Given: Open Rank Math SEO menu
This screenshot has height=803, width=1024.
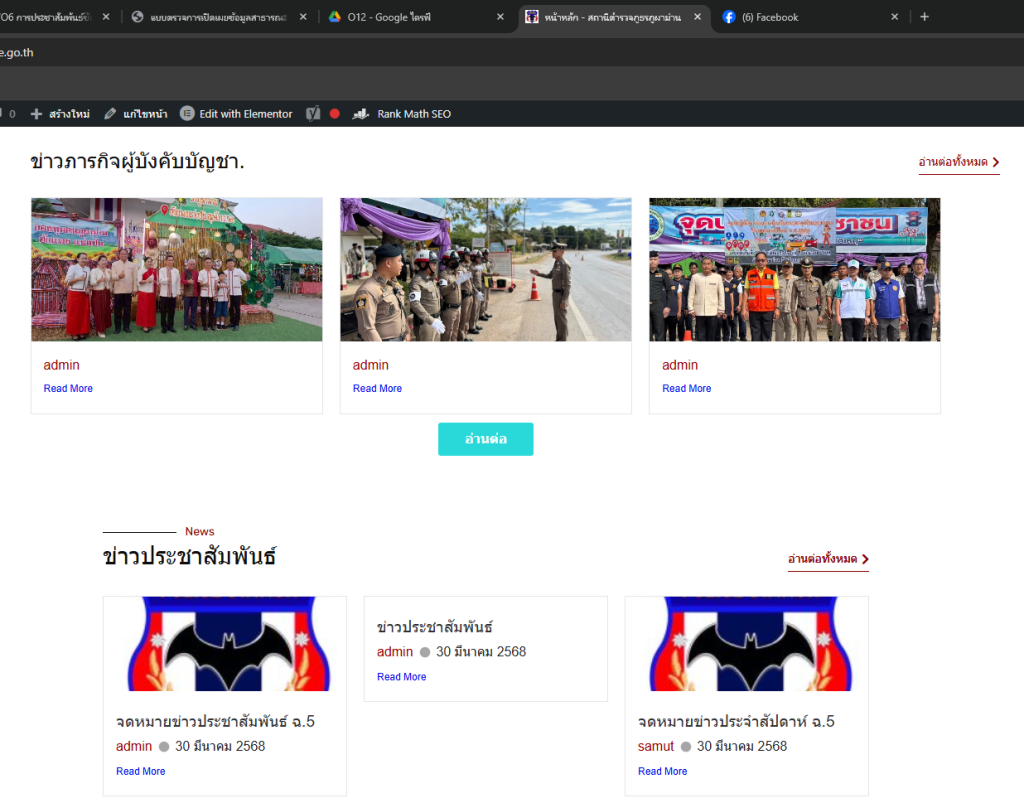Looking at the screenshot, I should (401, 114).
